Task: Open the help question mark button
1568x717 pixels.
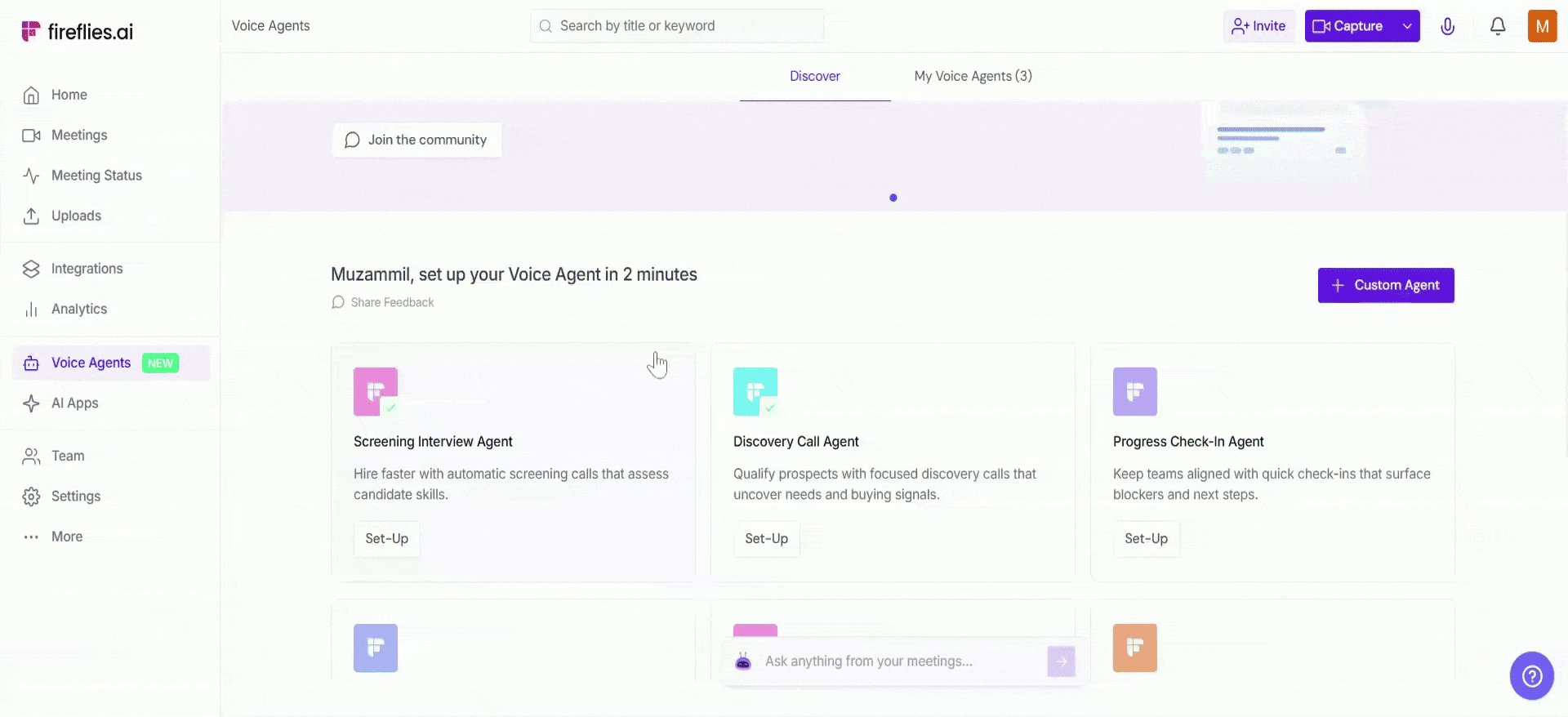Action: pos(1532,676)
